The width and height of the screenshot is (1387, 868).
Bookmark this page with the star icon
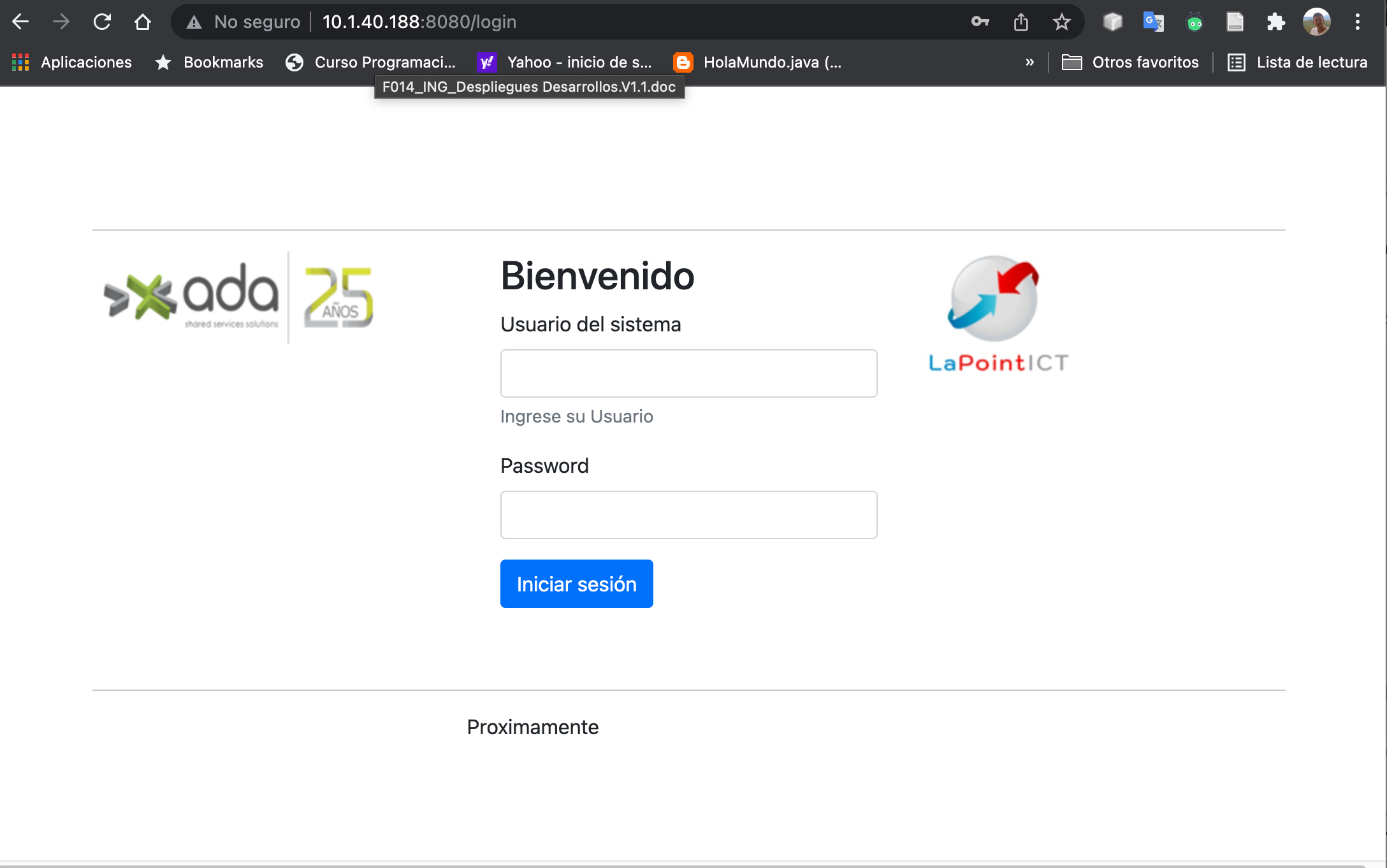tap(1062, 22)
